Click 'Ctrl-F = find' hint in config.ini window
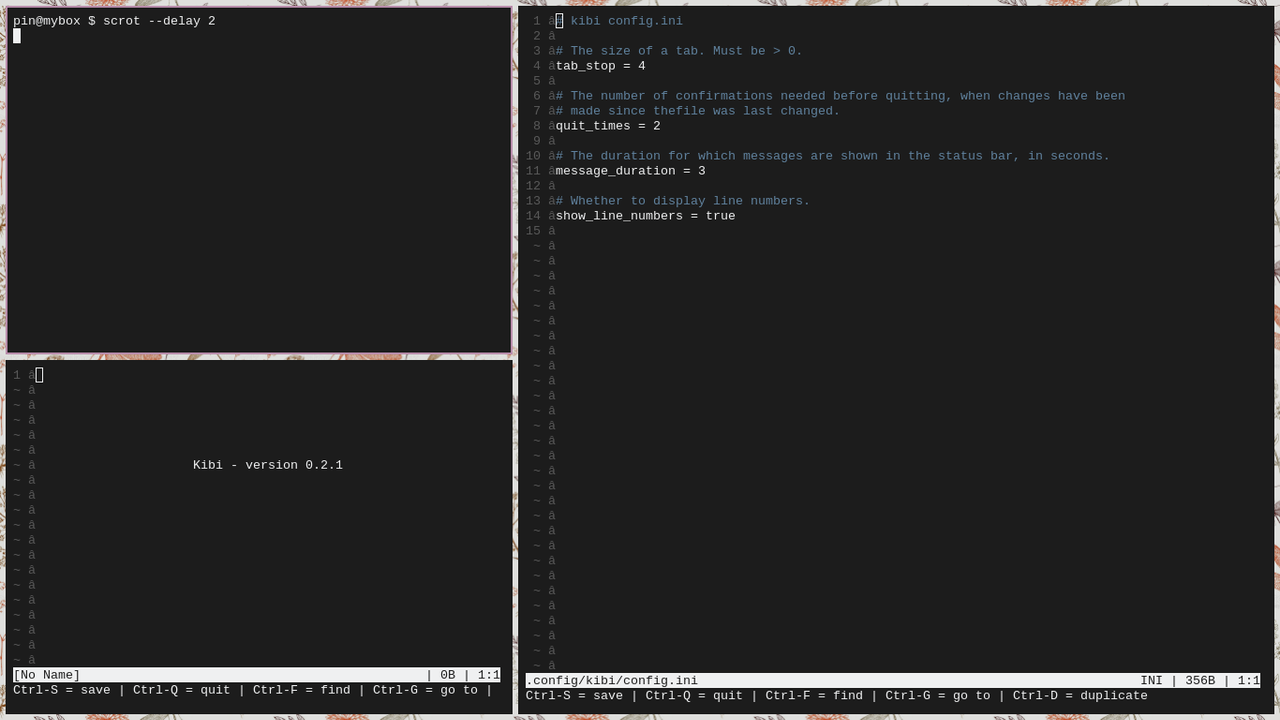The image size is (1280, 720). click(x=814, y=696)
